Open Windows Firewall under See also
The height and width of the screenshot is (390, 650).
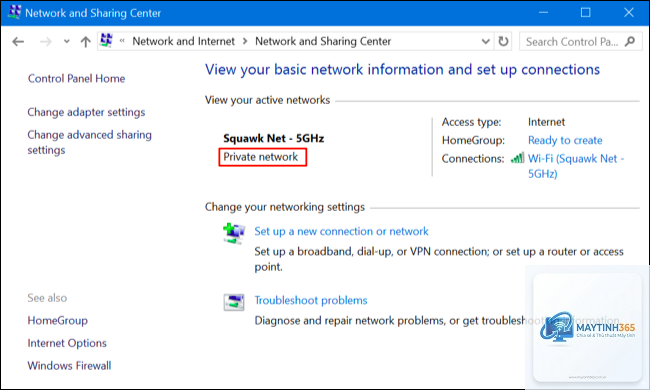69,366
